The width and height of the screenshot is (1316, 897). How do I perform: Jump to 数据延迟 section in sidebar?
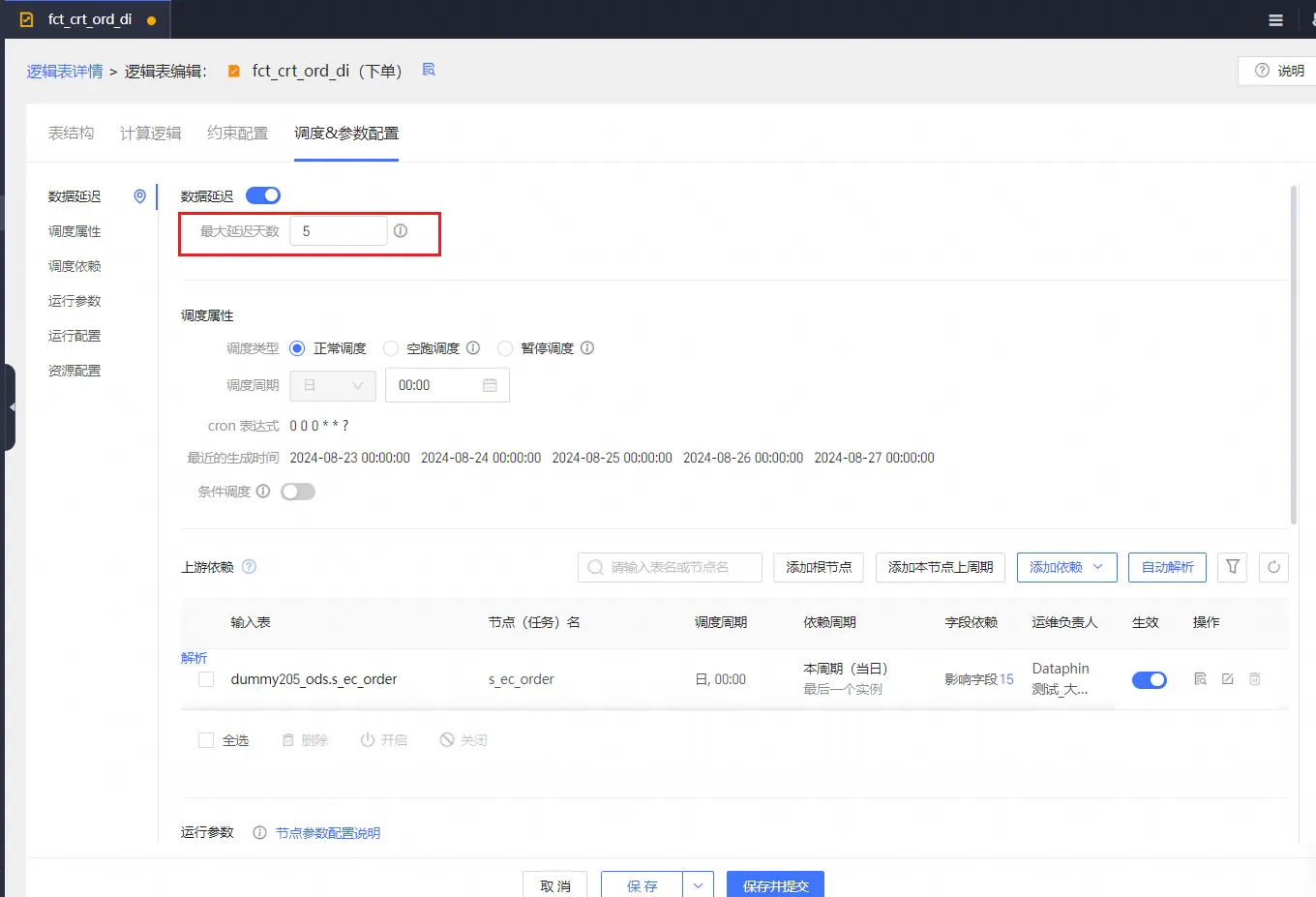(75, 196)
